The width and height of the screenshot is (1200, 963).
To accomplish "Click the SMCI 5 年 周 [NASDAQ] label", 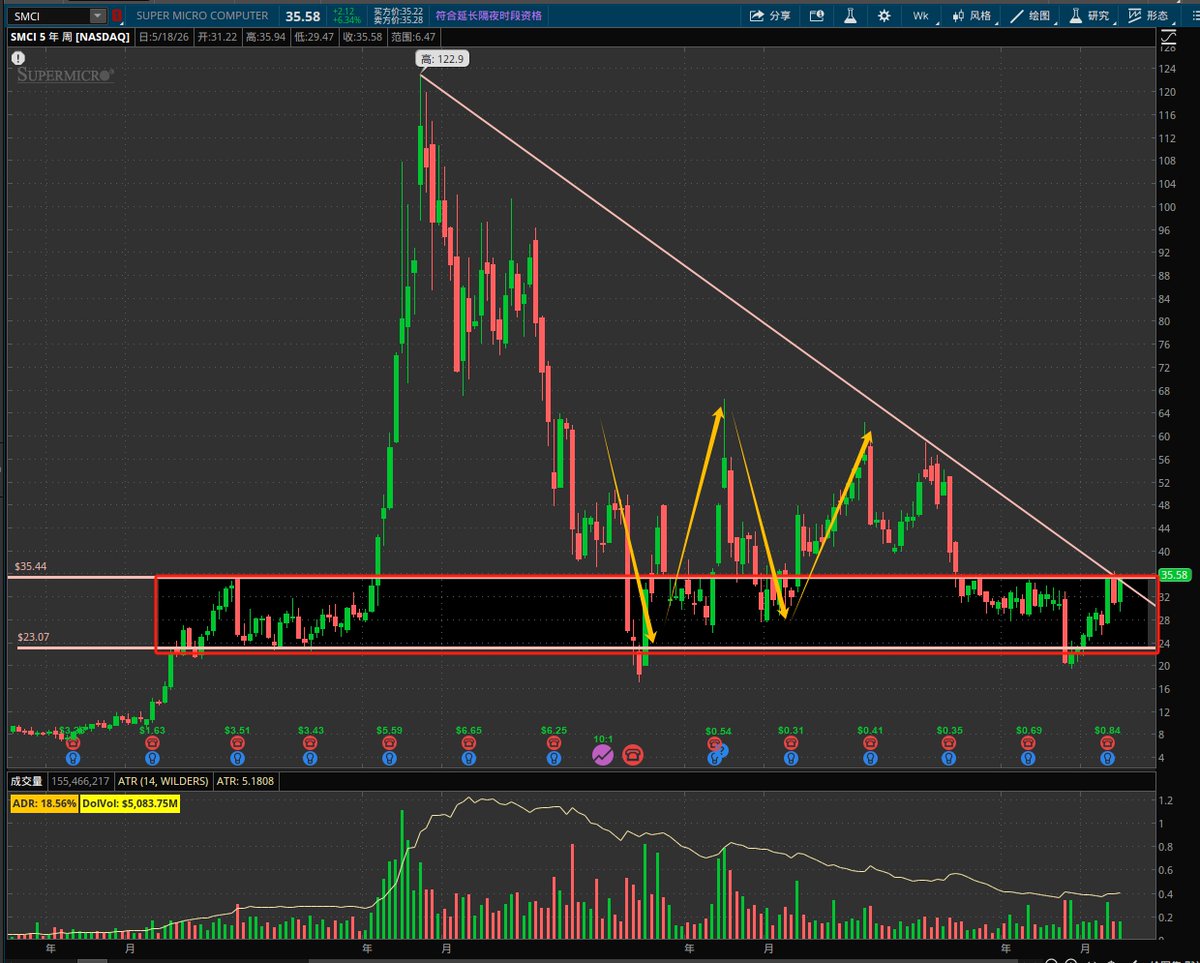I will pos(69,36).
